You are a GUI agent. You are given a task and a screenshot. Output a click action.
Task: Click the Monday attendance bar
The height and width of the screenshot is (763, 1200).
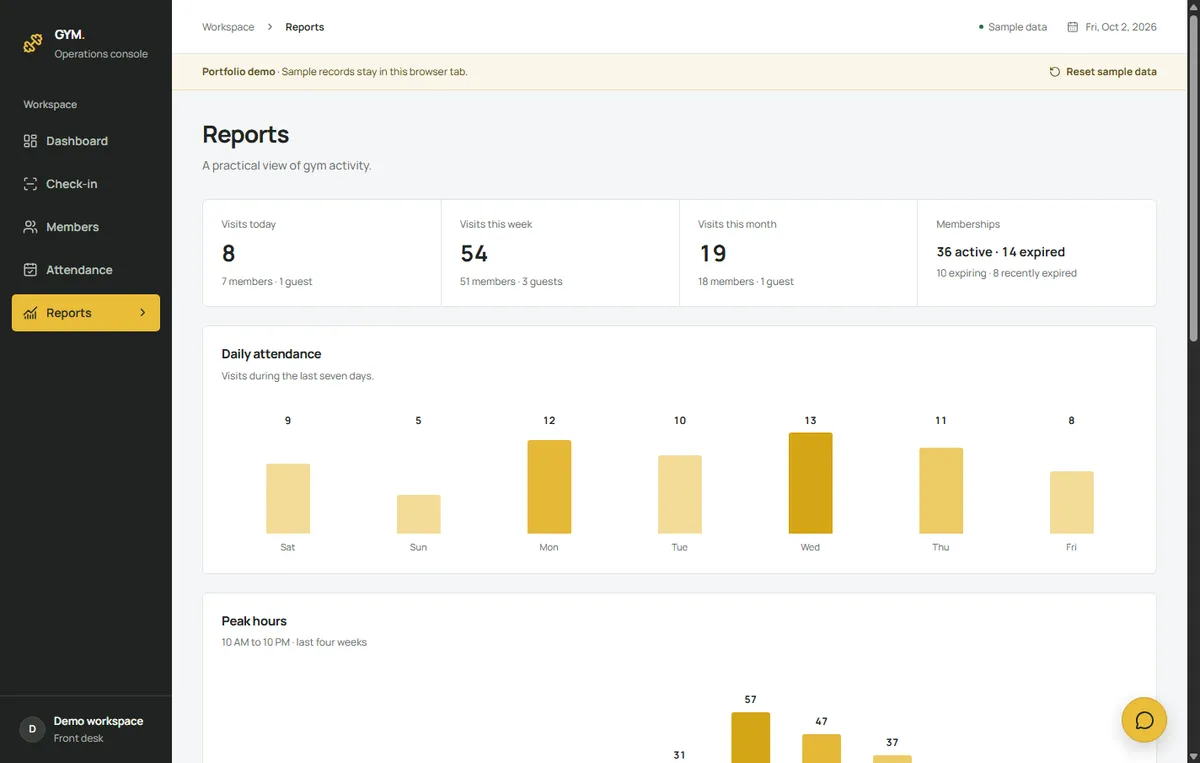tap(549, 487)
